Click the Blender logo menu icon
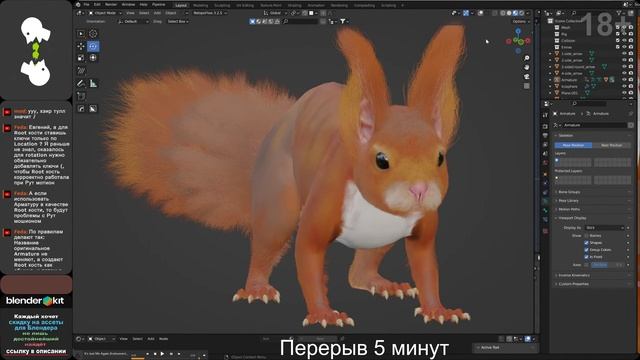Image resolution: width=640 pixels, height=360 pixels. pos(78,4)
